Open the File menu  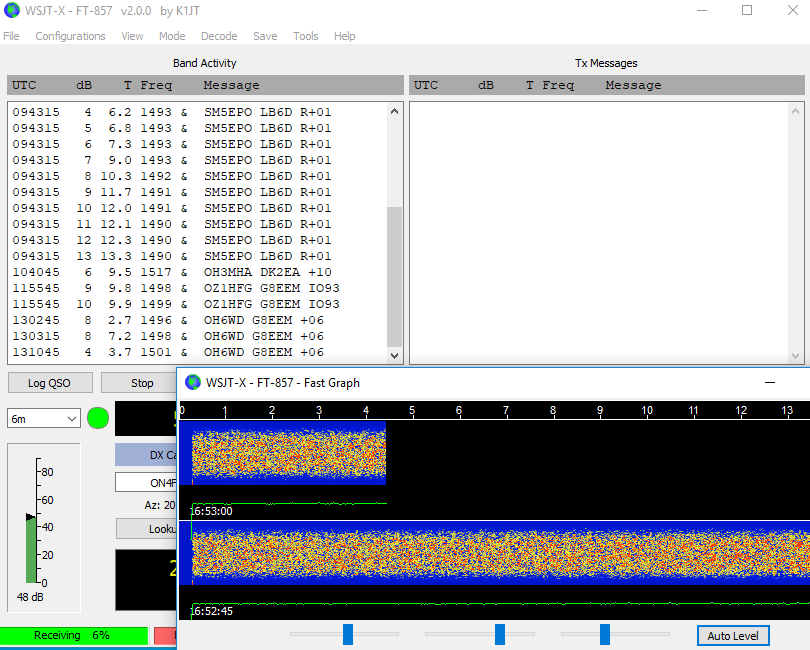coord(11,36)
